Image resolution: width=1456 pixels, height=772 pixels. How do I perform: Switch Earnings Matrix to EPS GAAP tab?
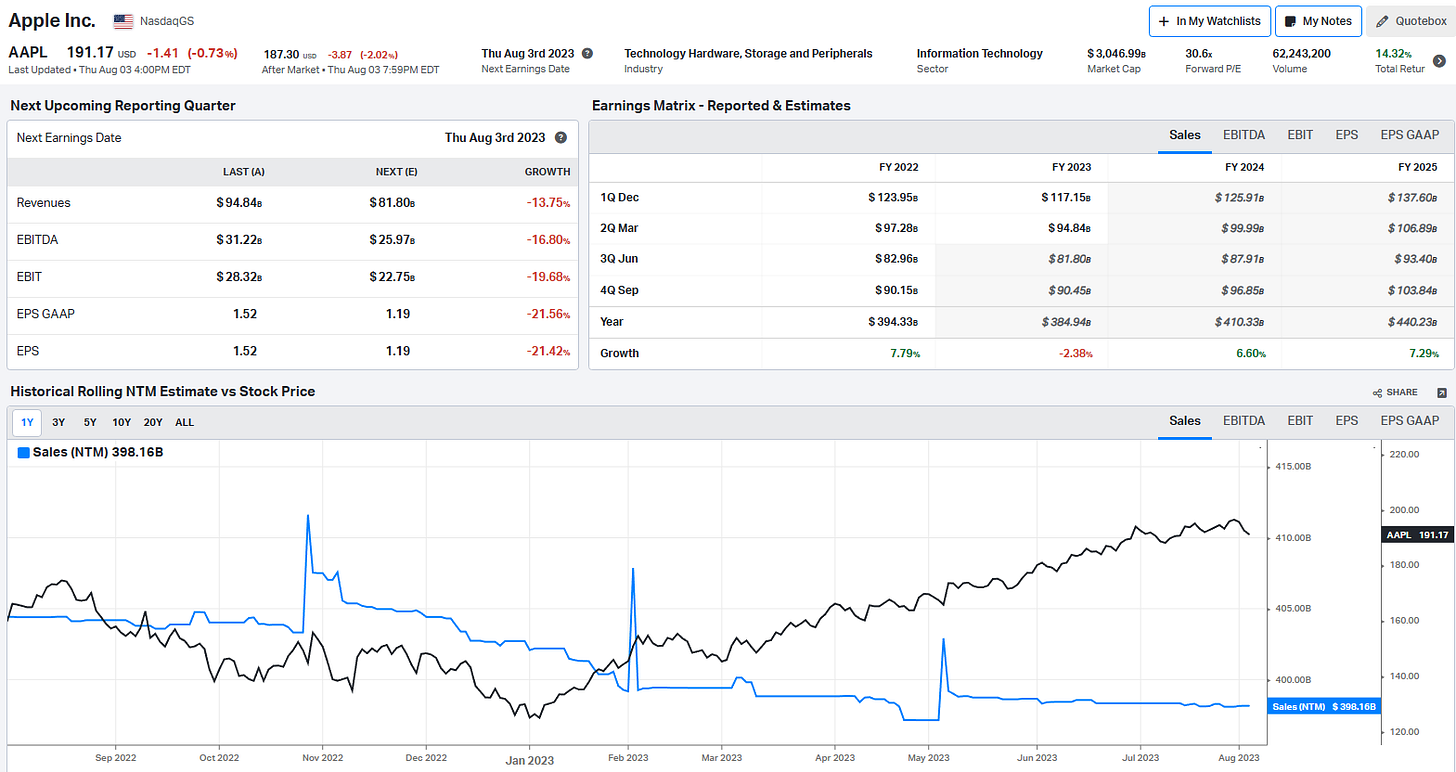pos(1410,135)
